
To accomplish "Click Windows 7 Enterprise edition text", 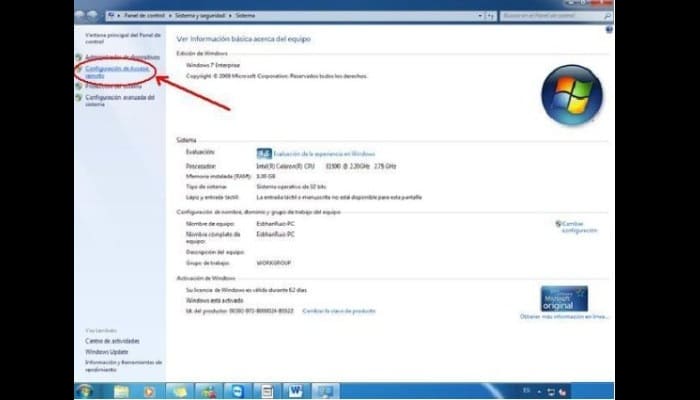I will [213, 65].
